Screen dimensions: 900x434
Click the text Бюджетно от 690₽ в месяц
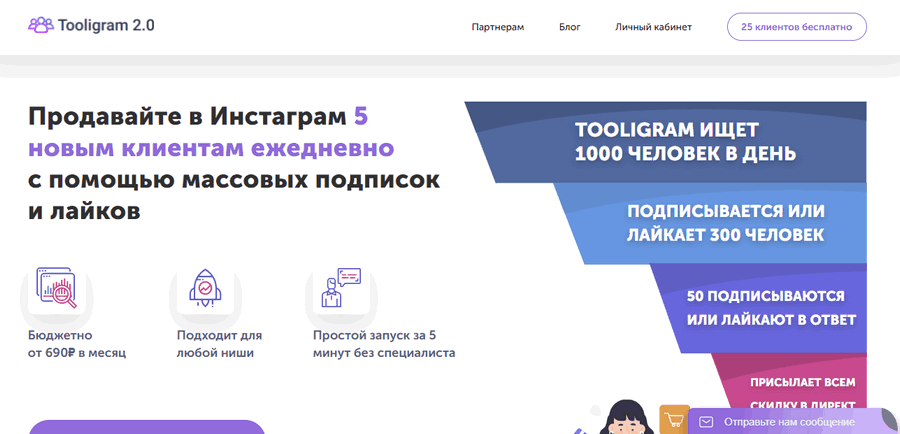coord(77,344)
